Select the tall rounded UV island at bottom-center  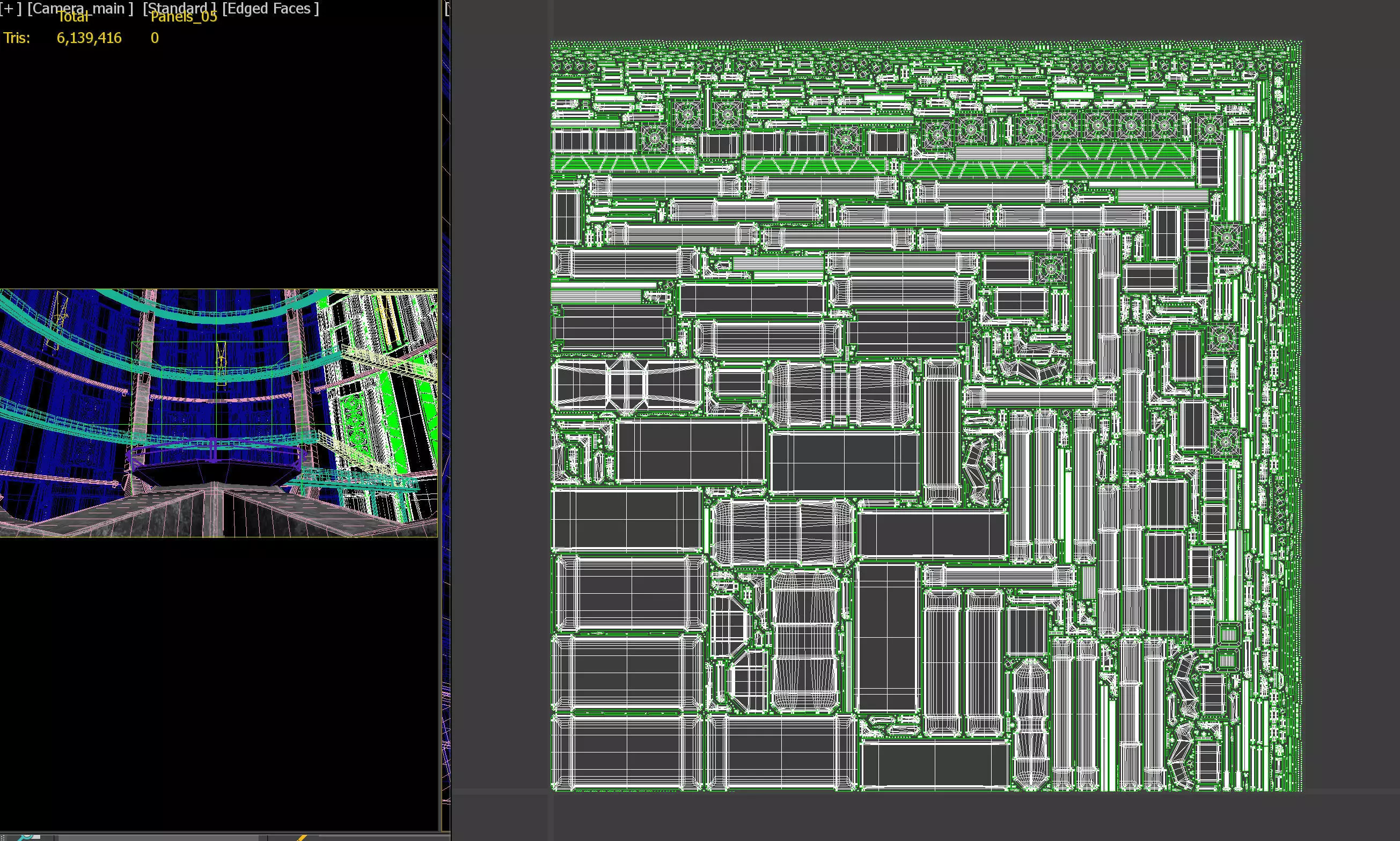804,640
